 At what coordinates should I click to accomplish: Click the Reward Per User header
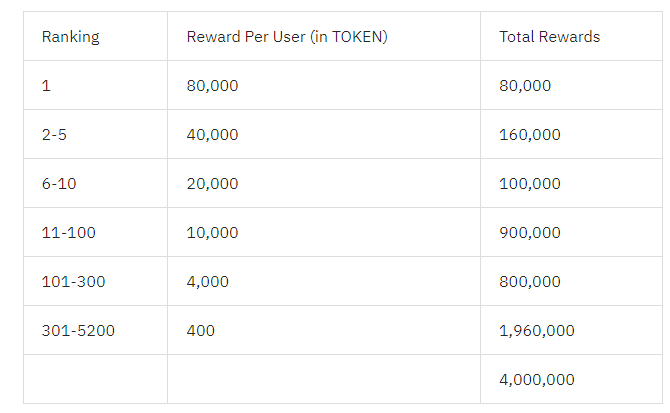[x=287, y=37]
